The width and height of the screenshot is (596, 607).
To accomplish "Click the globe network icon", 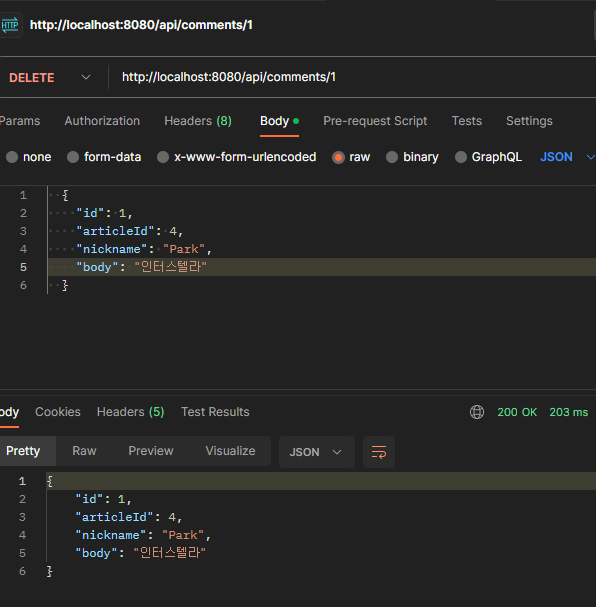I will (477, 412).
